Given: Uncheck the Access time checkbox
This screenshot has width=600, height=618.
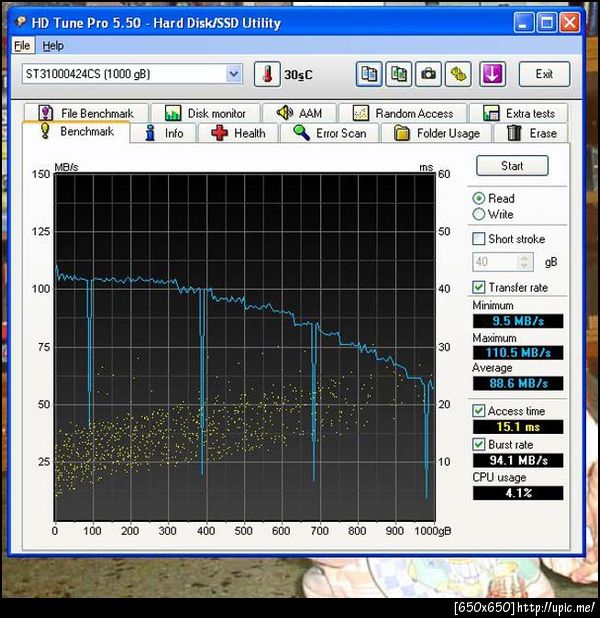Looking at the screenshot, I should pos(479,411).
